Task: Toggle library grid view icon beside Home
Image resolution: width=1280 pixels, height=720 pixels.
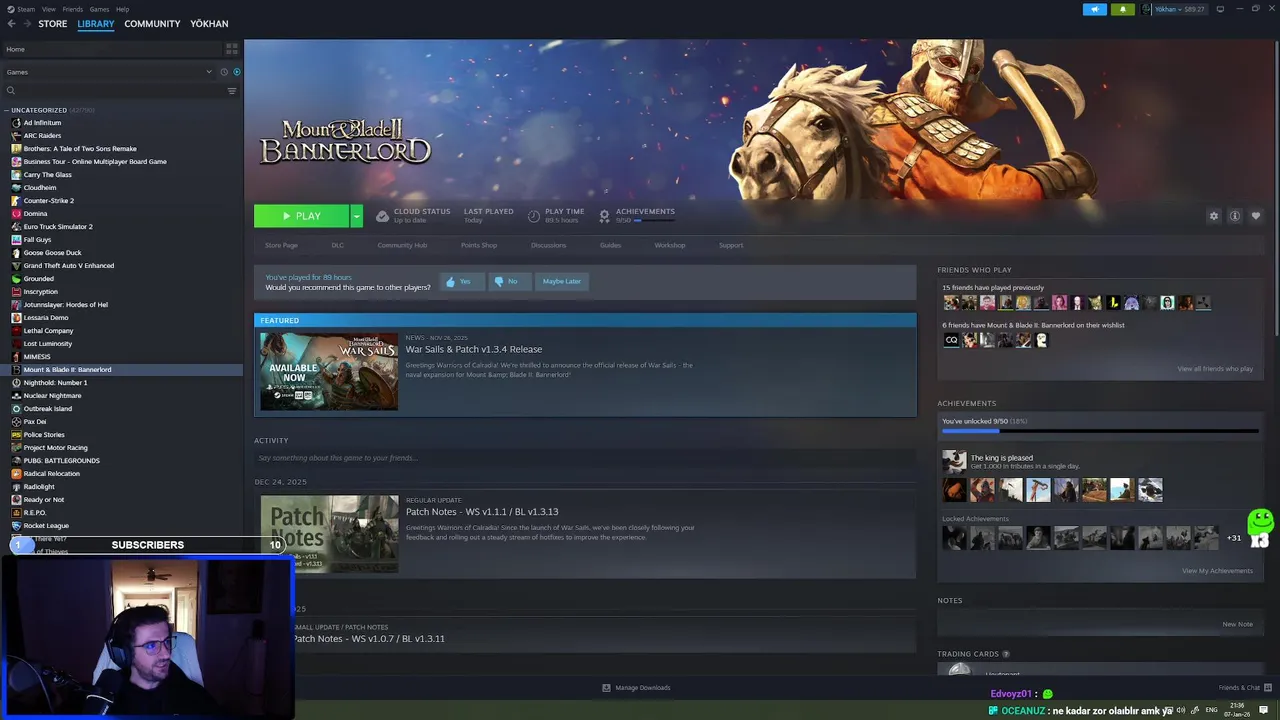Action: tap(232, 48)
